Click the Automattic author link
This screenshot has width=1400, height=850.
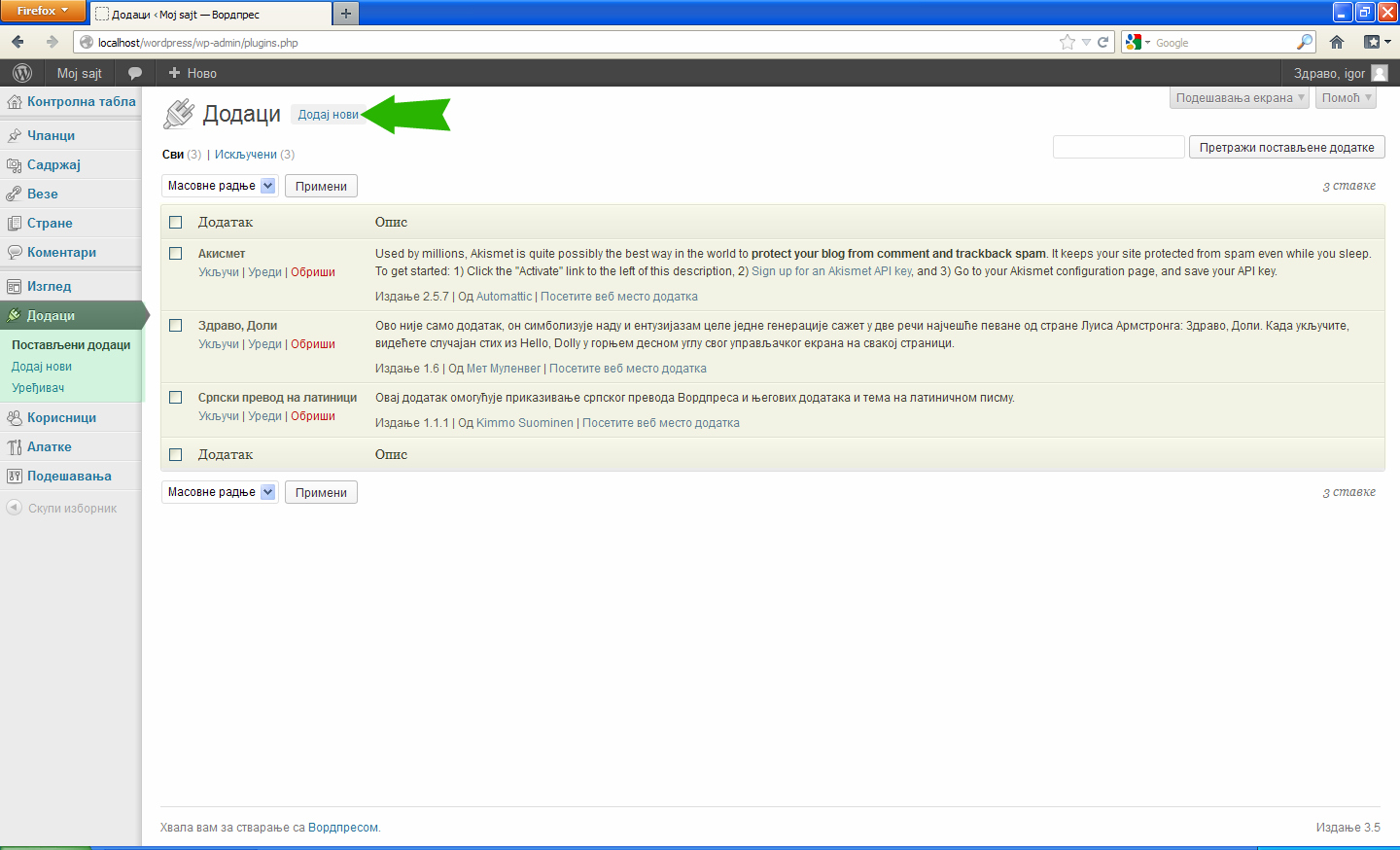tap(504, 297)
